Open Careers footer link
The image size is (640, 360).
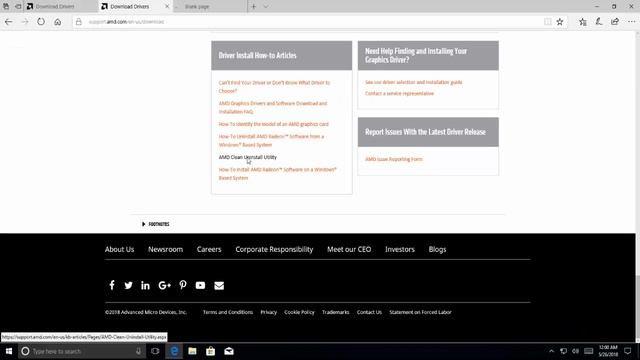[x=209, y=249]
